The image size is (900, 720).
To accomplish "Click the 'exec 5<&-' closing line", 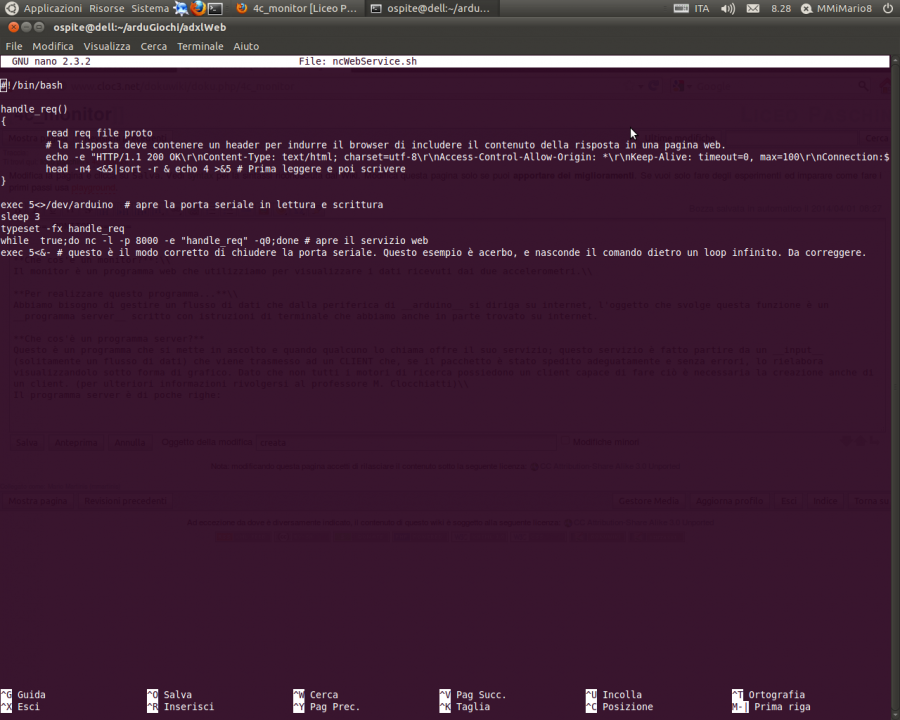I will coord(433,253).
